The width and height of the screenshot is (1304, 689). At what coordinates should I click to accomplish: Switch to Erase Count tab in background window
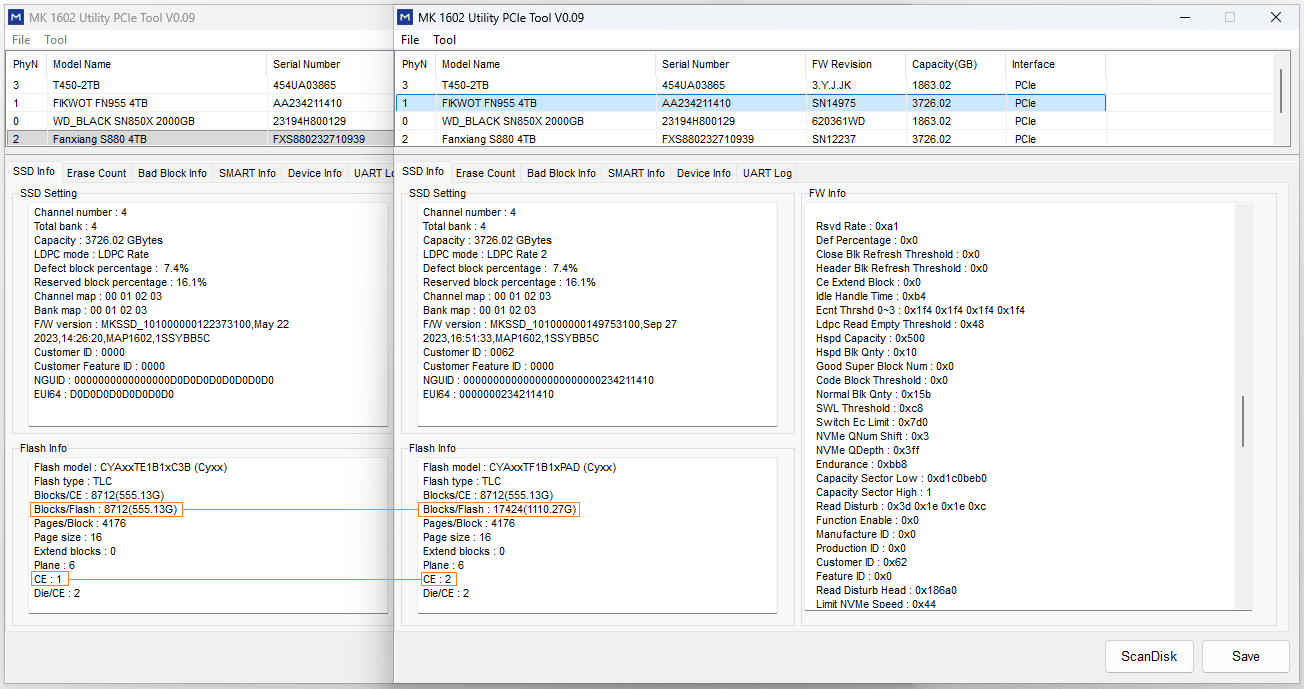pos(96,173)
